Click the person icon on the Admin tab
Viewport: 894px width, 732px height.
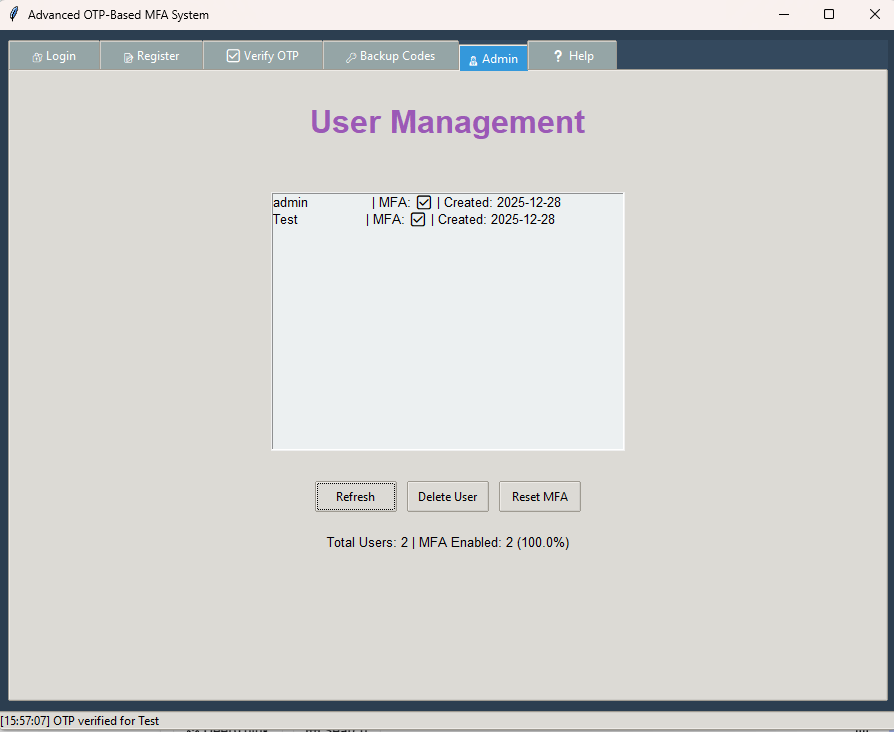point(473,60)
